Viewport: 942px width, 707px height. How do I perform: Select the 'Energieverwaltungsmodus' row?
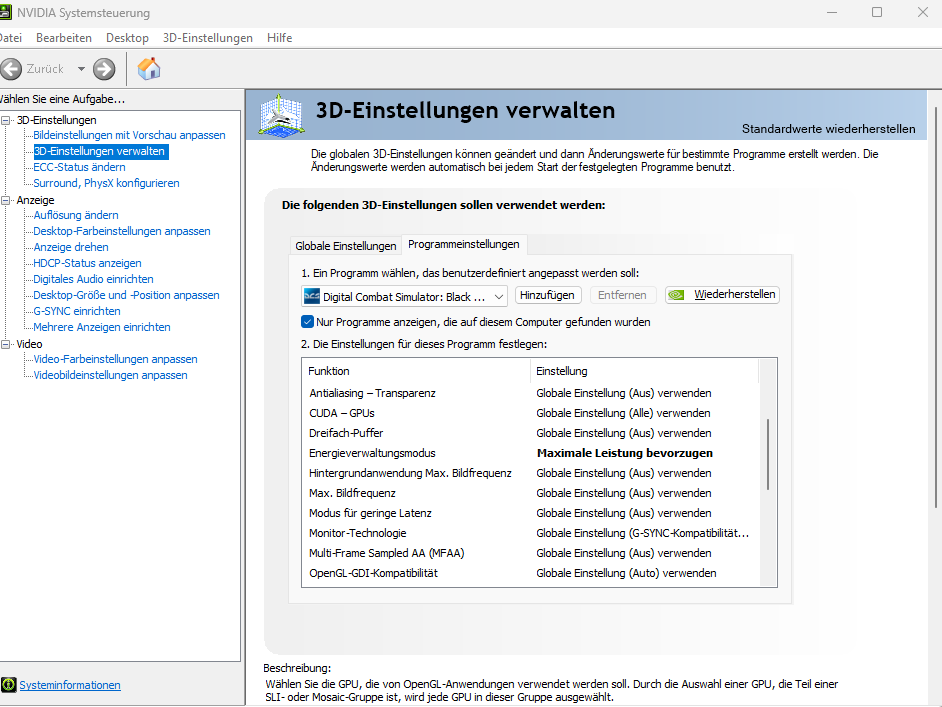[x=531, y=453]
